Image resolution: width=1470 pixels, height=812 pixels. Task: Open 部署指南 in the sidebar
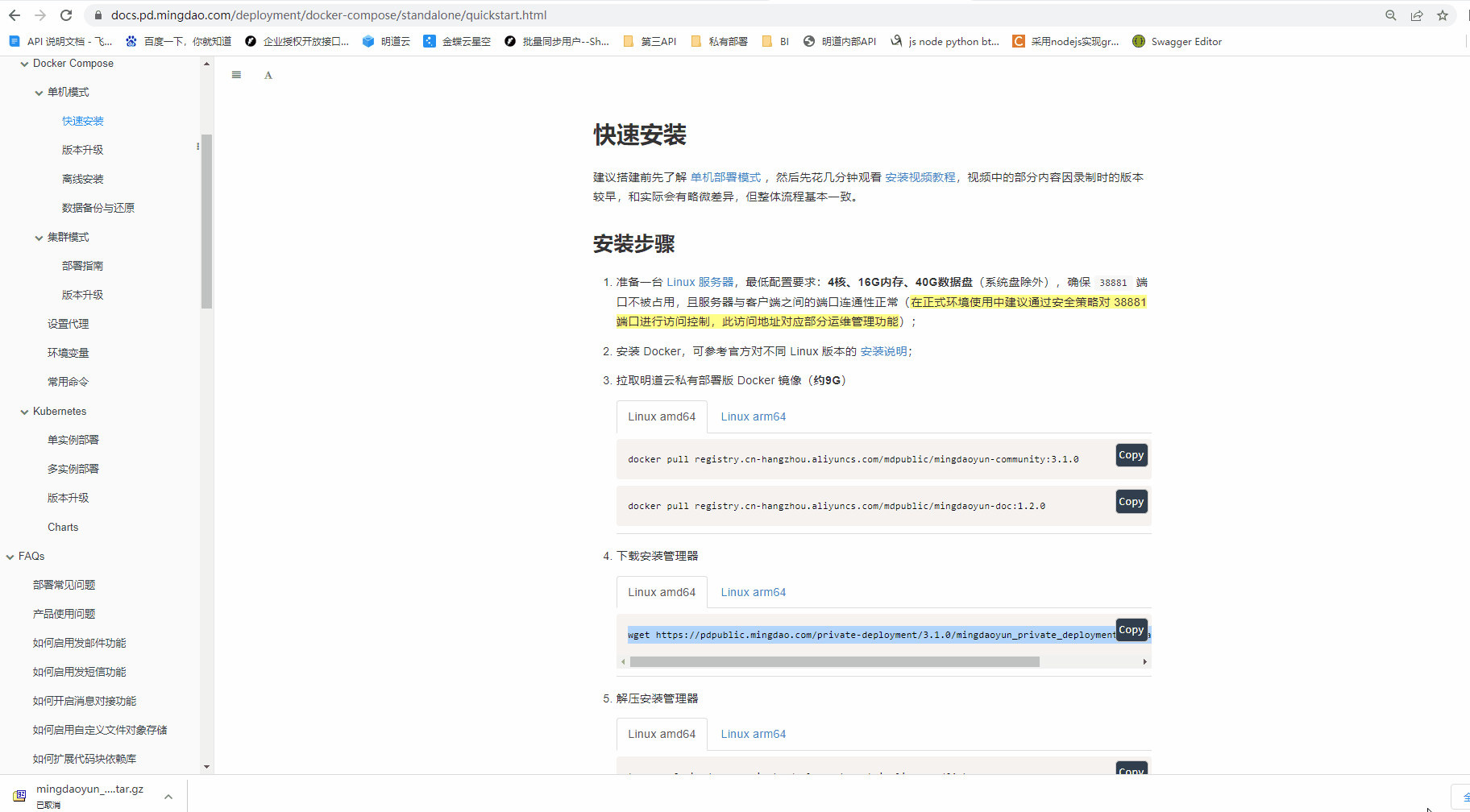click(x=83, y=266)
